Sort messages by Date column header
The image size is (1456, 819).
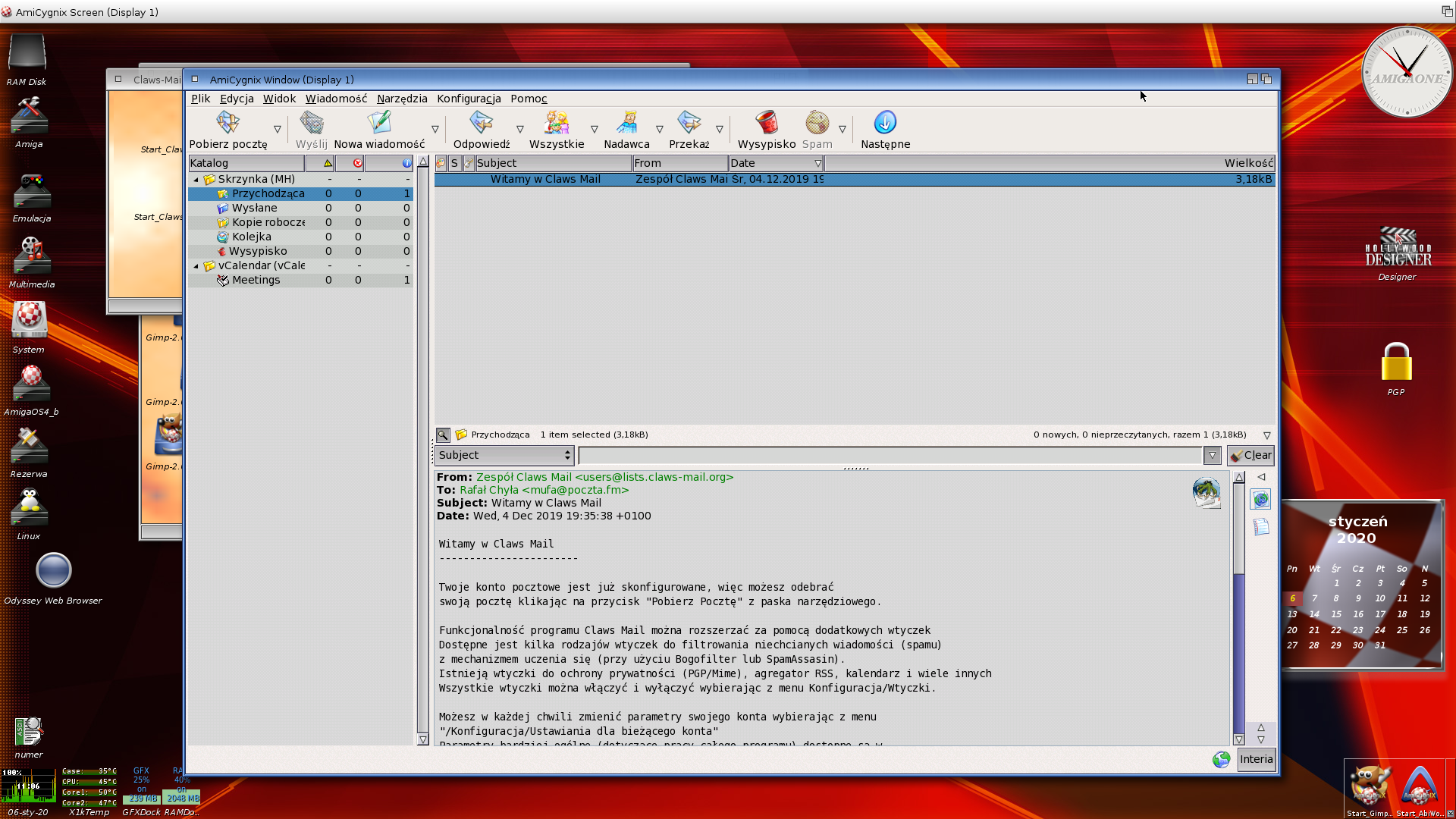coord(777,163)
